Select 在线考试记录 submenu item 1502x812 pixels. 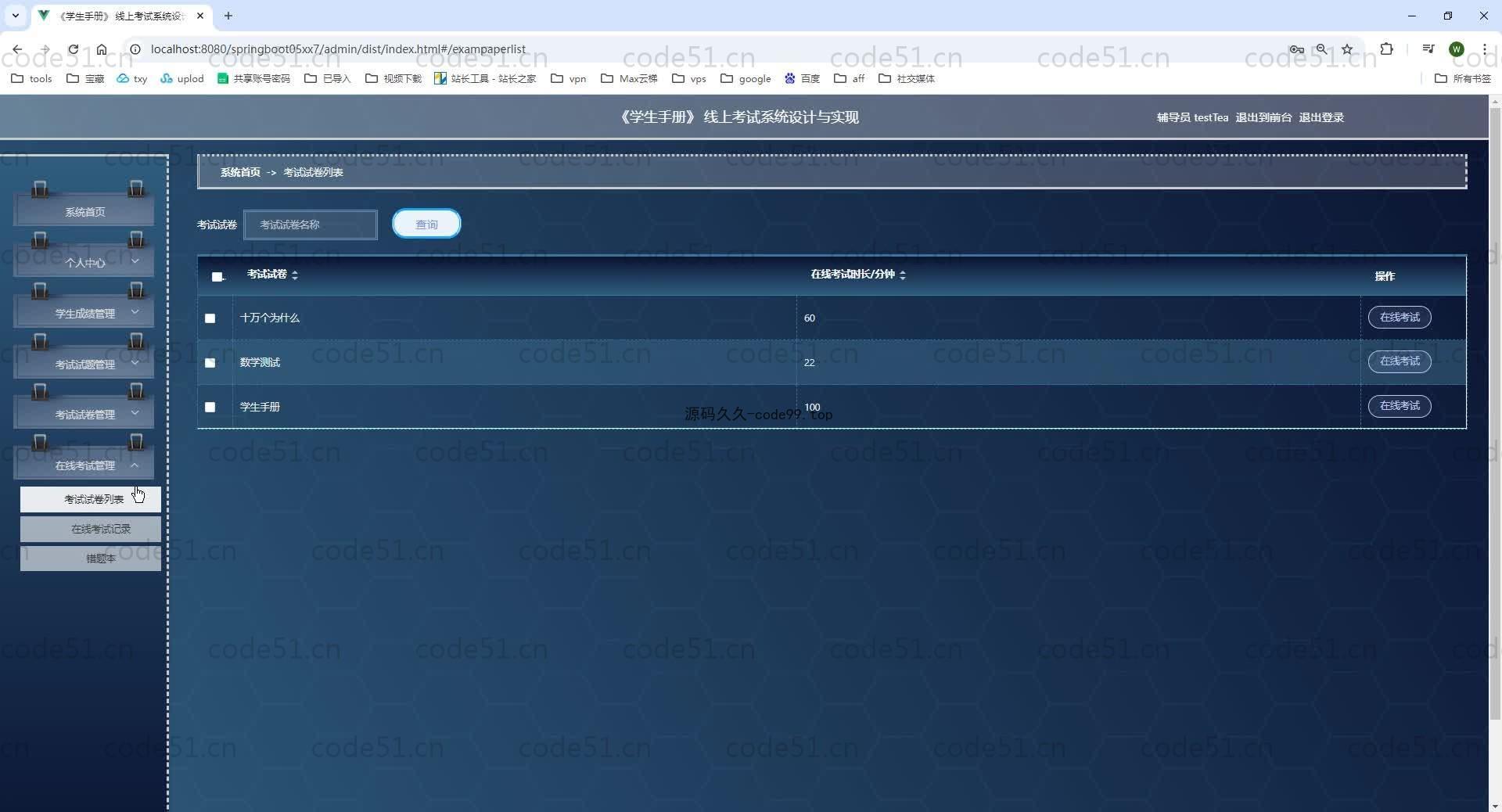coord(91,529)
